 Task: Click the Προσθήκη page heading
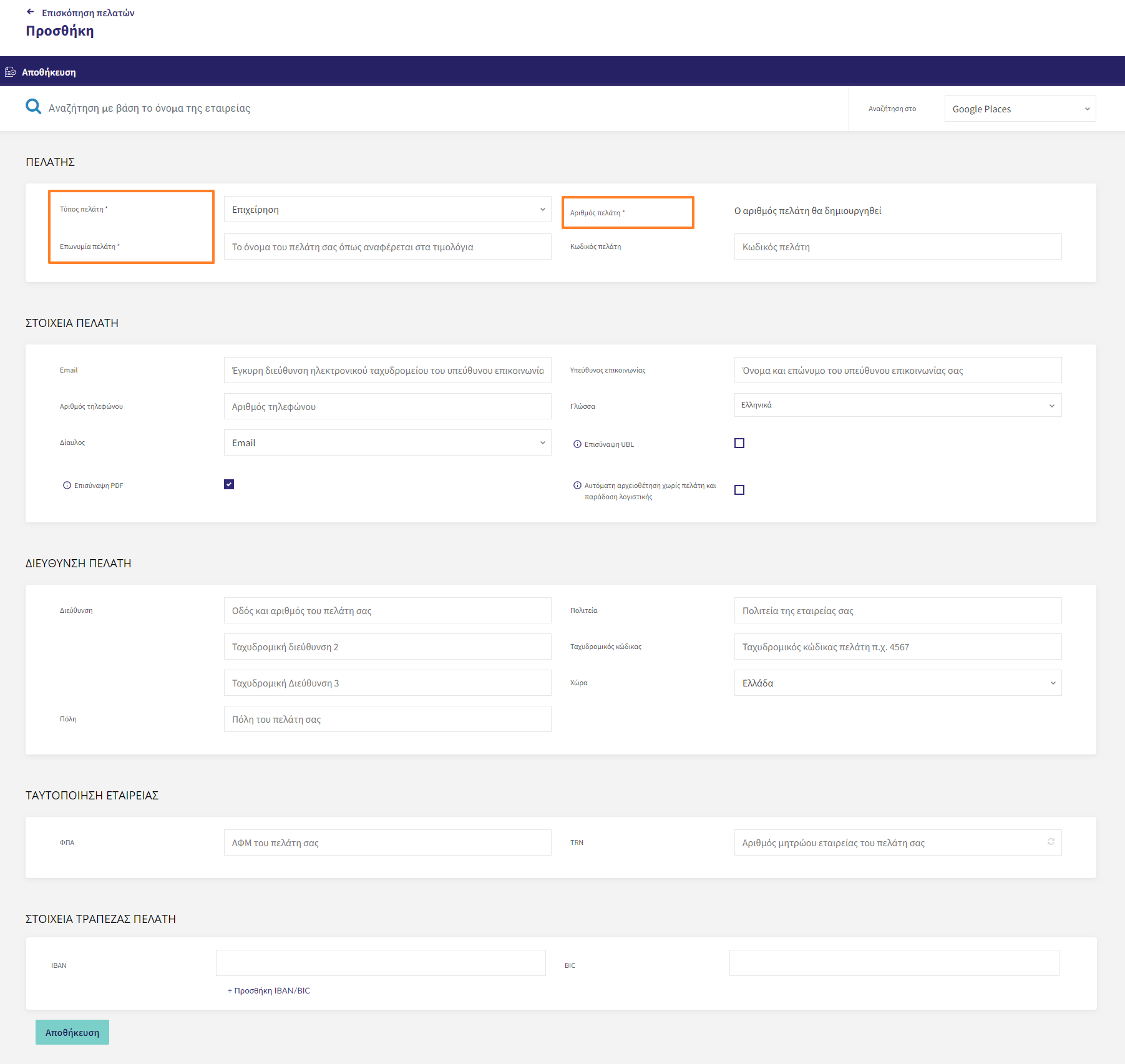click(x=60, y=31)
